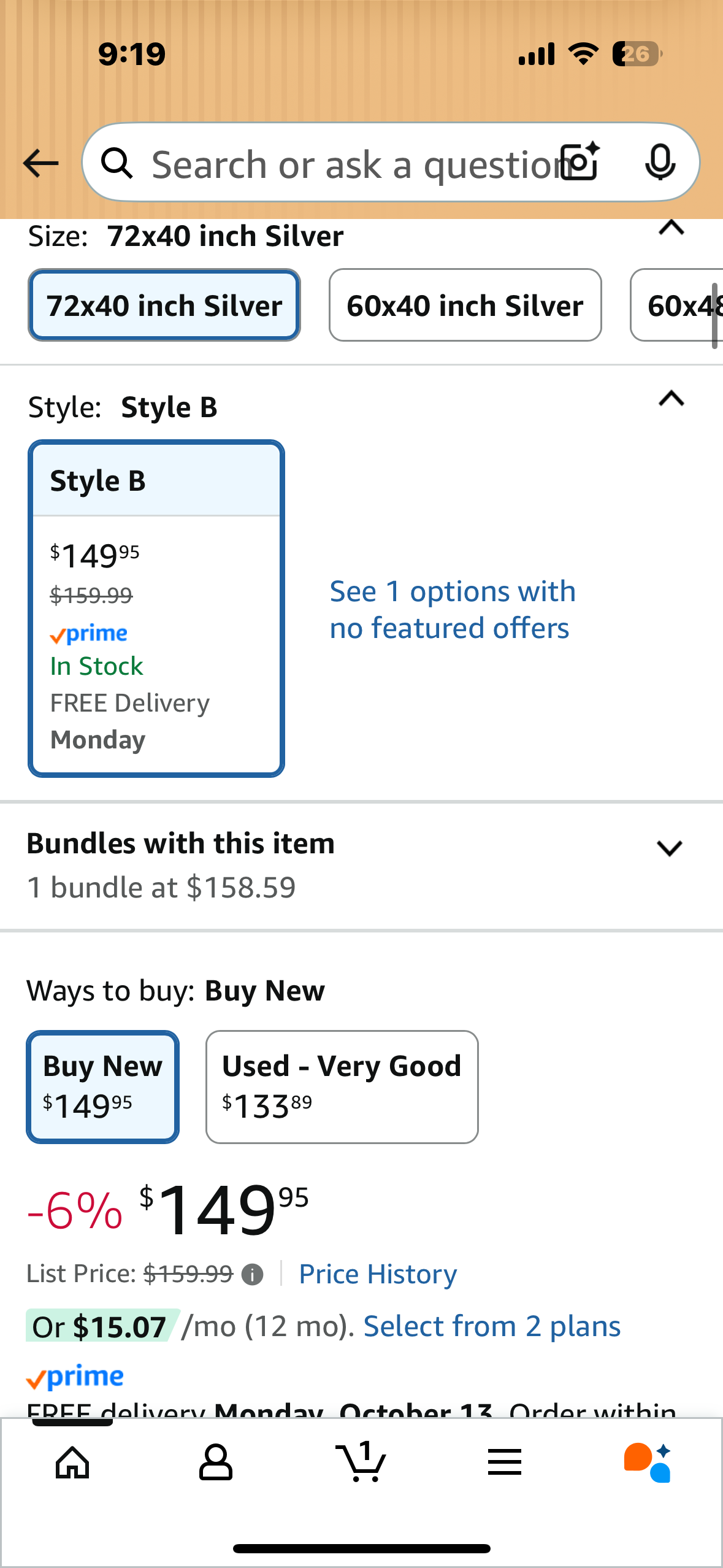This screenshot has height=1568, width=723.
Task: Expand Bundles with this item
Action: (669, 848)
